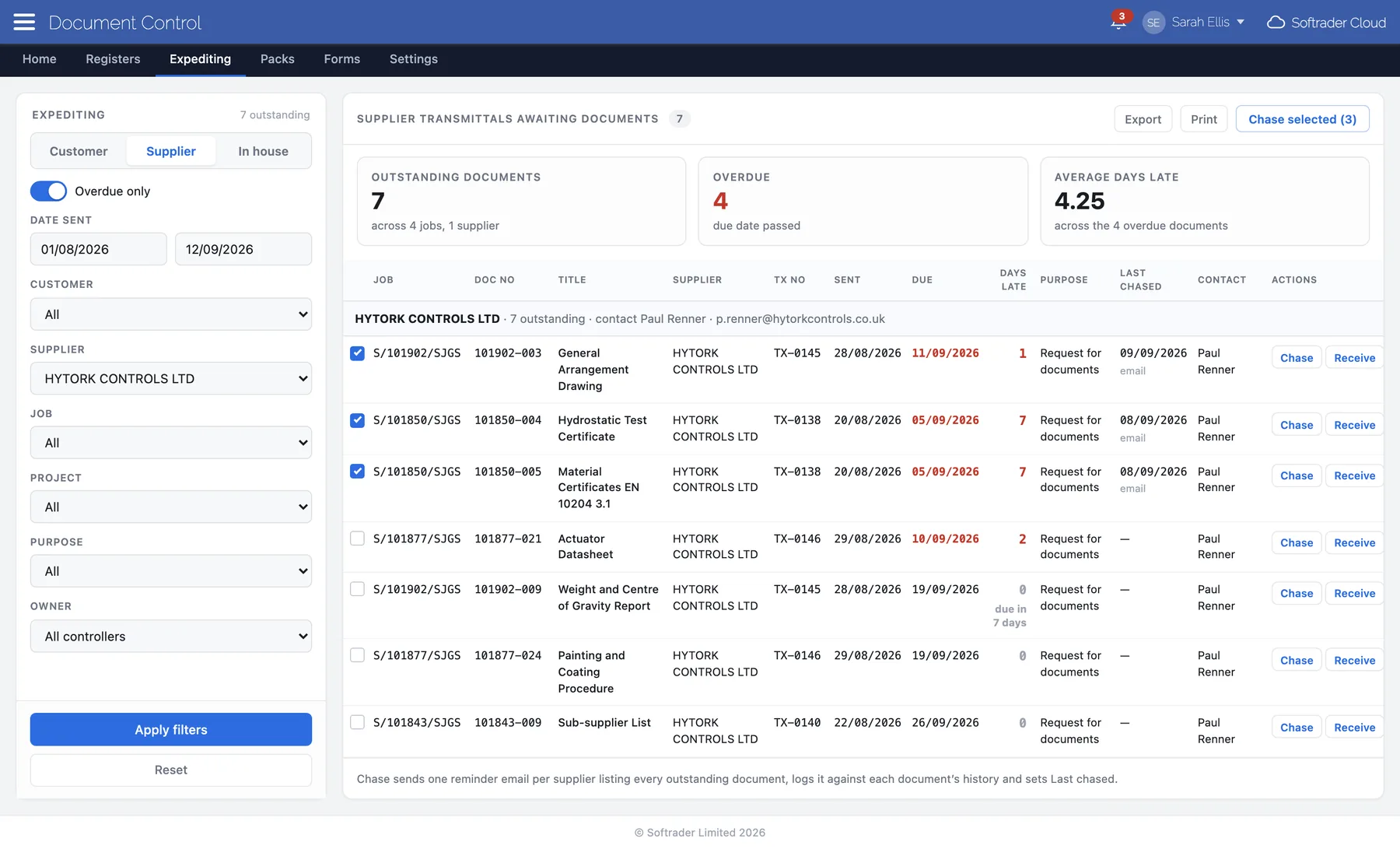Receive the Sub-supplier List document
1400x849 pixels.
click(1354, 728)
